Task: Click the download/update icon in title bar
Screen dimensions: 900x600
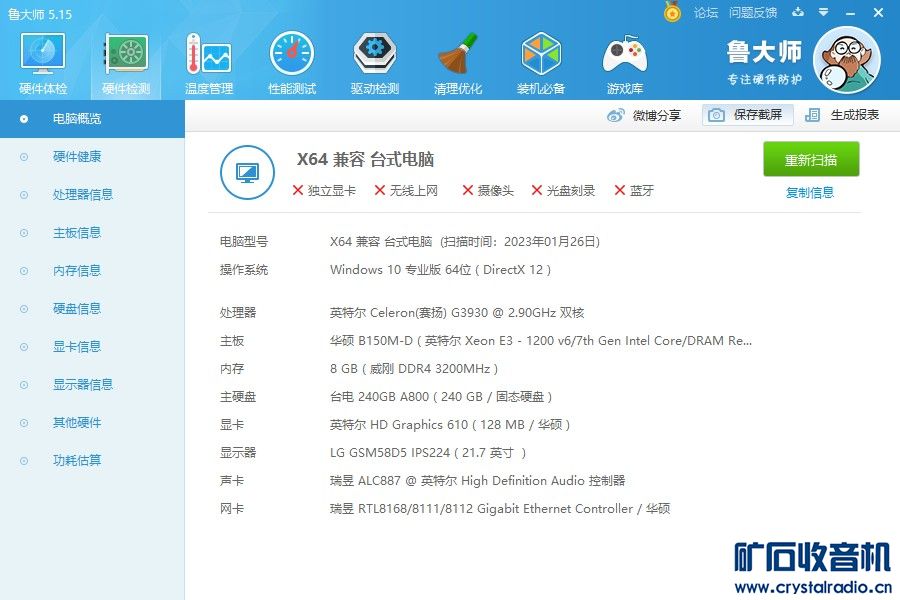Action: coord(798,12)
